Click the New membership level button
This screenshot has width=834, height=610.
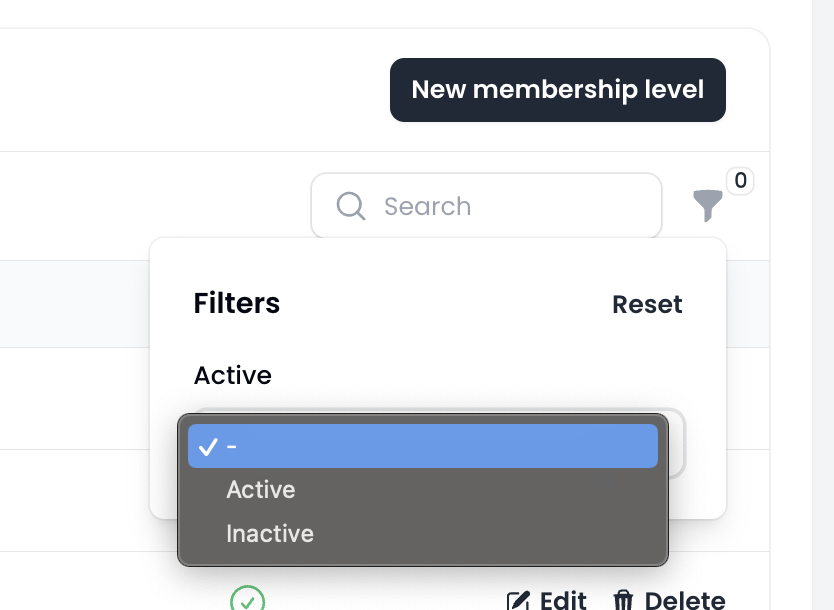tap(558, 90)
